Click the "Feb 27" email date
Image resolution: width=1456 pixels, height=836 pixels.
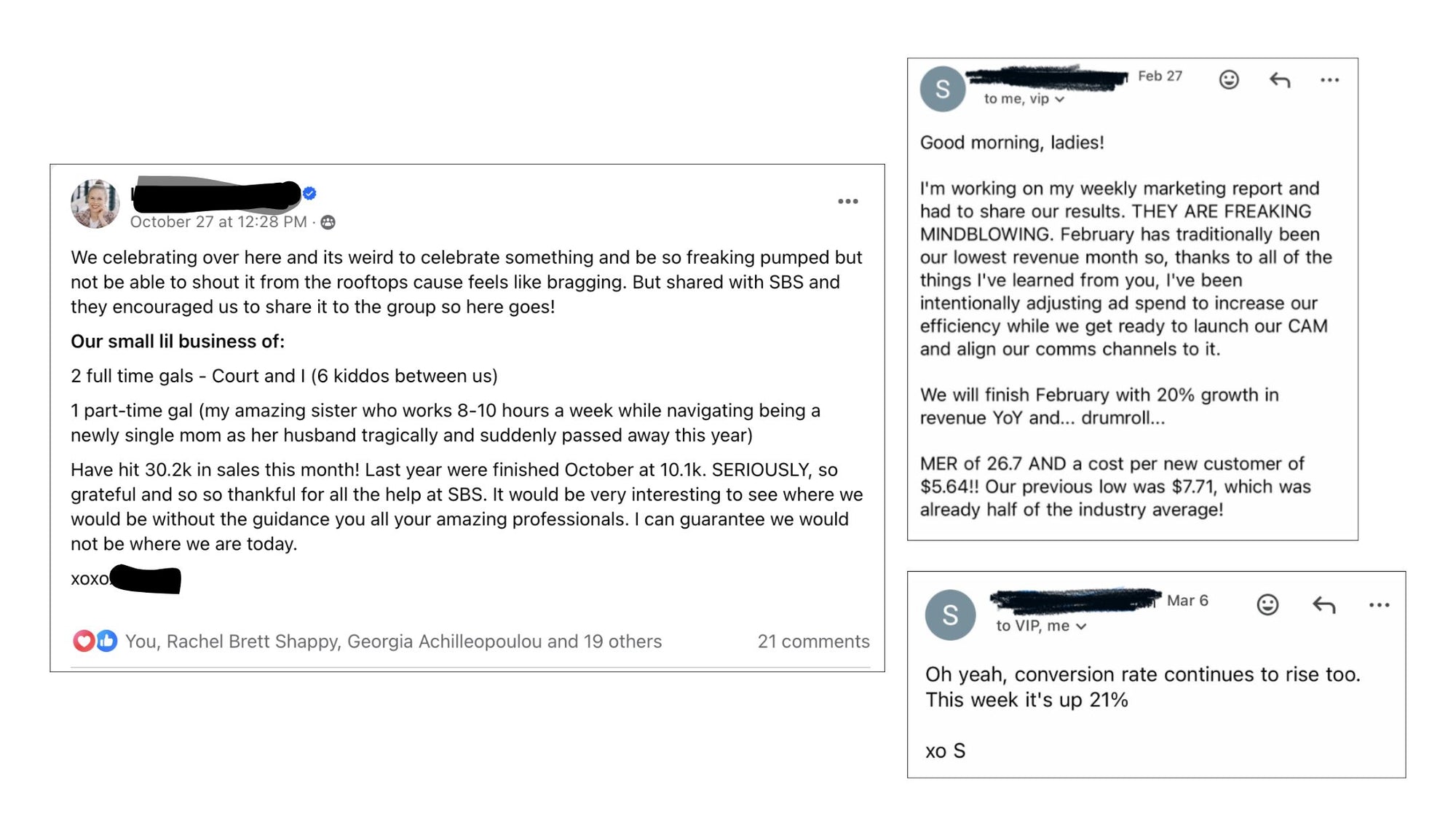(x=1160, y=76)
